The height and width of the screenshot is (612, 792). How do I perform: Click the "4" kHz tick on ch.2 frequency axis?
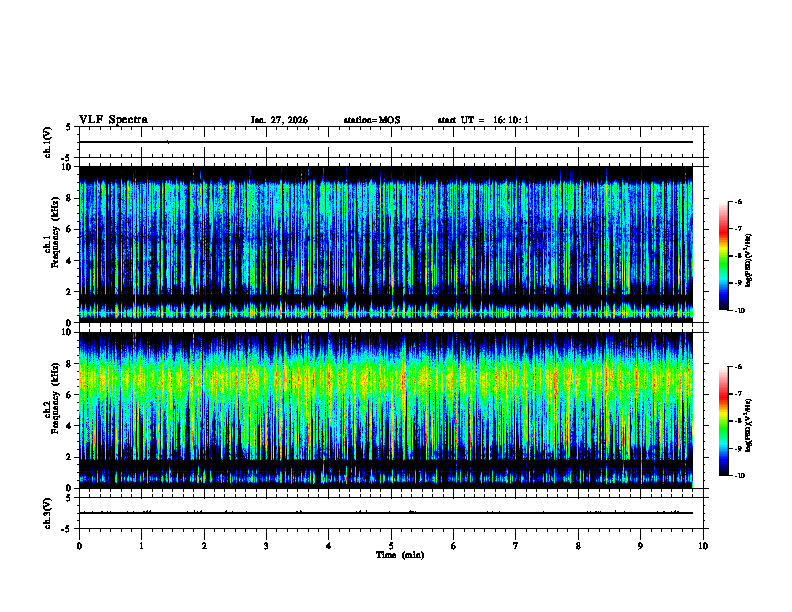(70, 426)
